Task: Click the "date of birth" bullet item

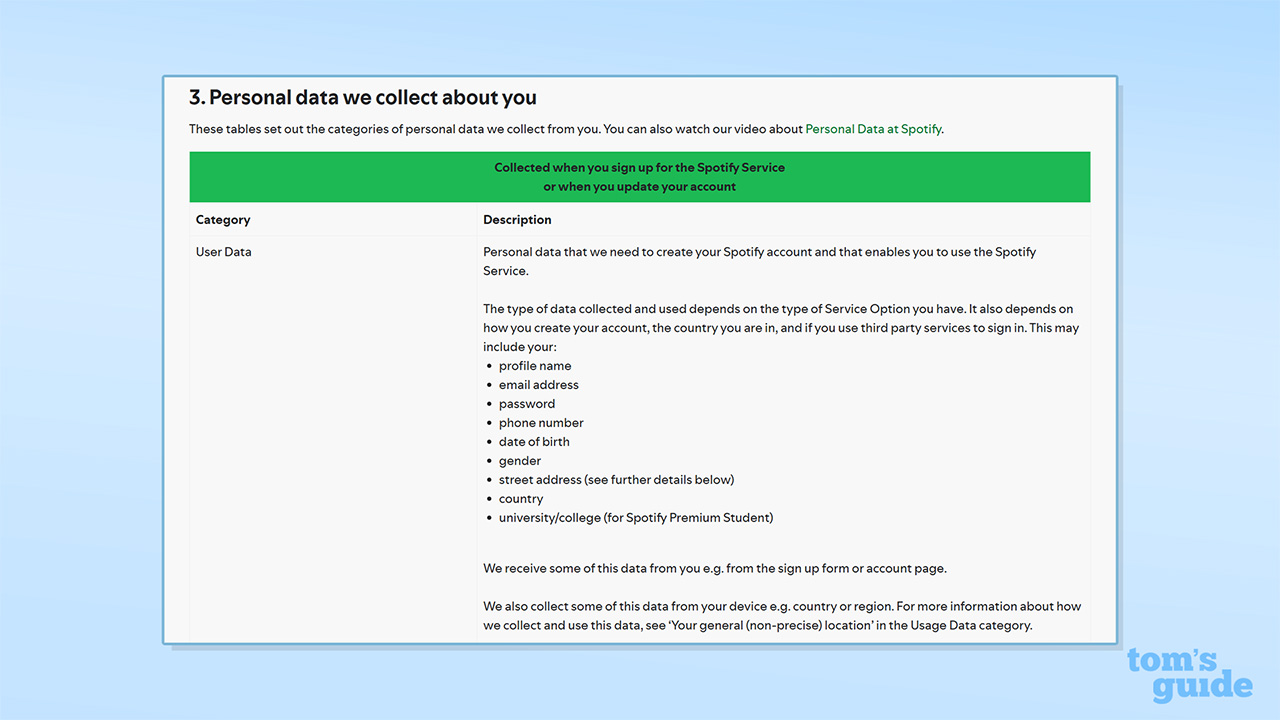Action: point(534,442)
